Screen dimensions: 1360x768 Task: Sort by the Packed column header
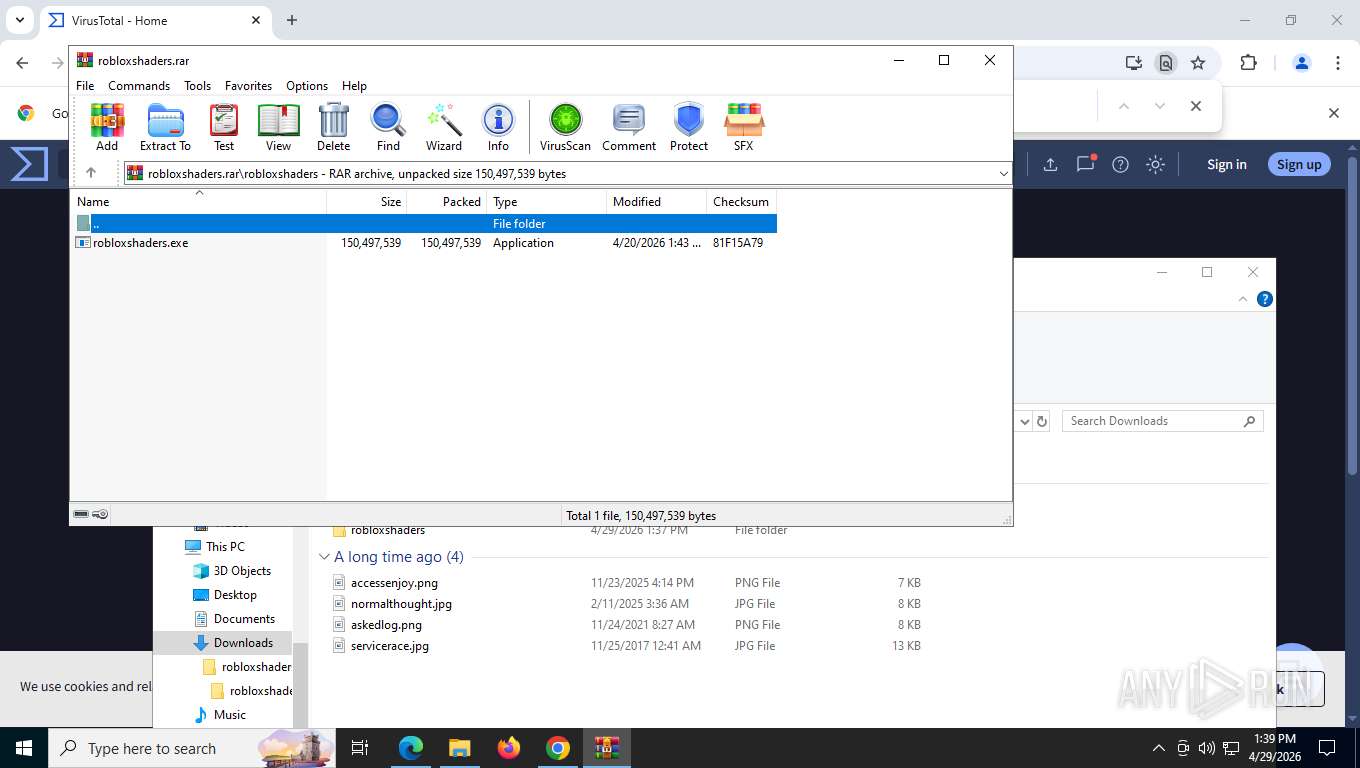tap(446, 201)
